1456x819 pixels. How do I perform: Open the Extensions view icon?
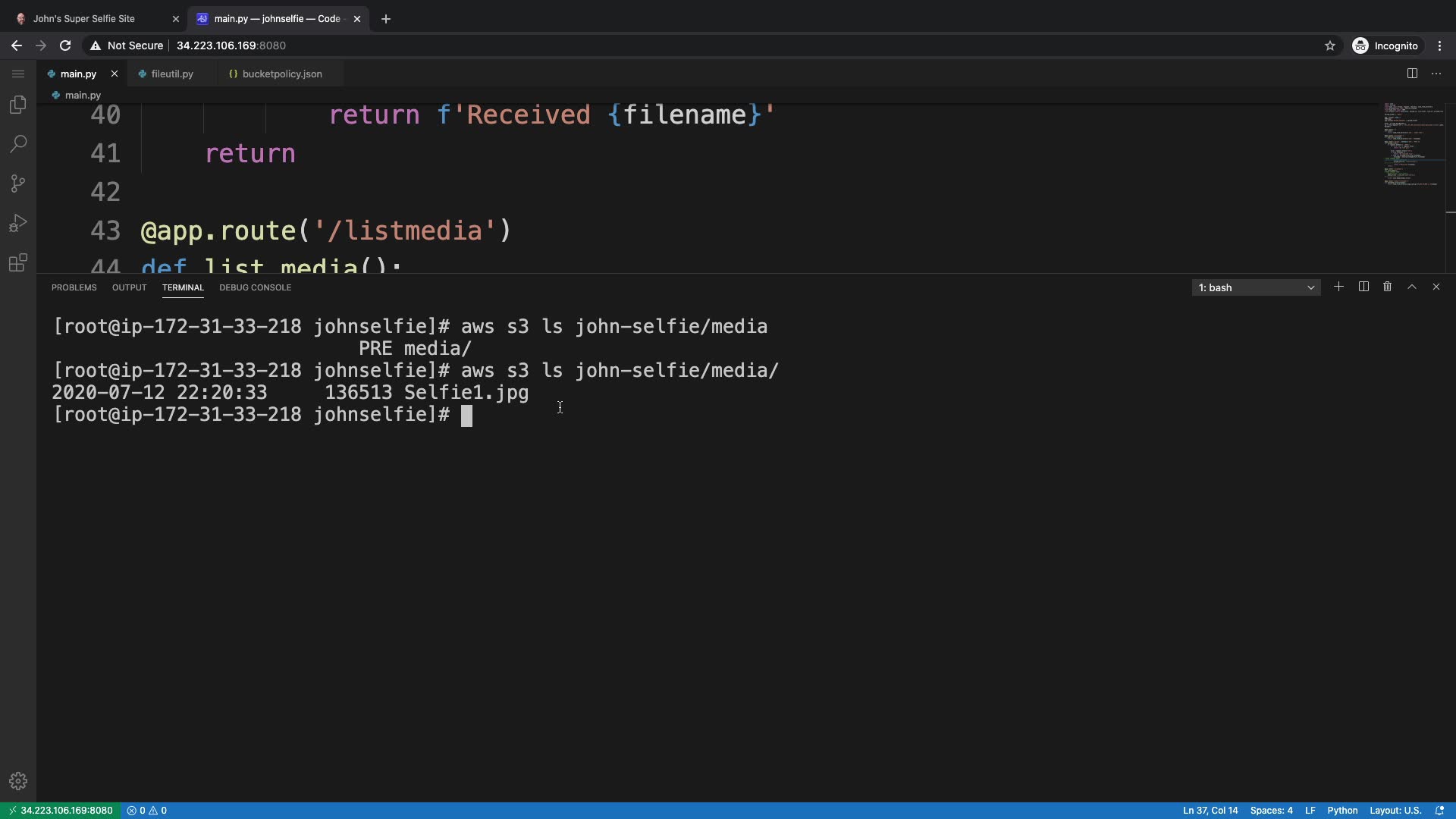coord(18,262)
